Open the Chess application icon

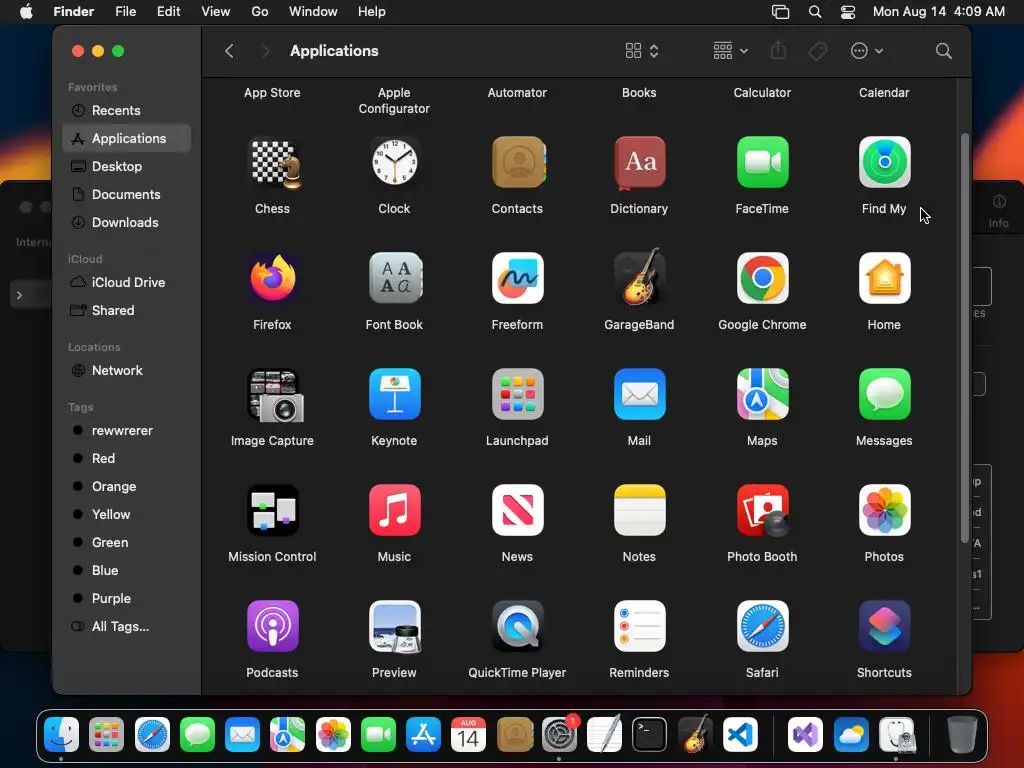[x=272, y=163]
